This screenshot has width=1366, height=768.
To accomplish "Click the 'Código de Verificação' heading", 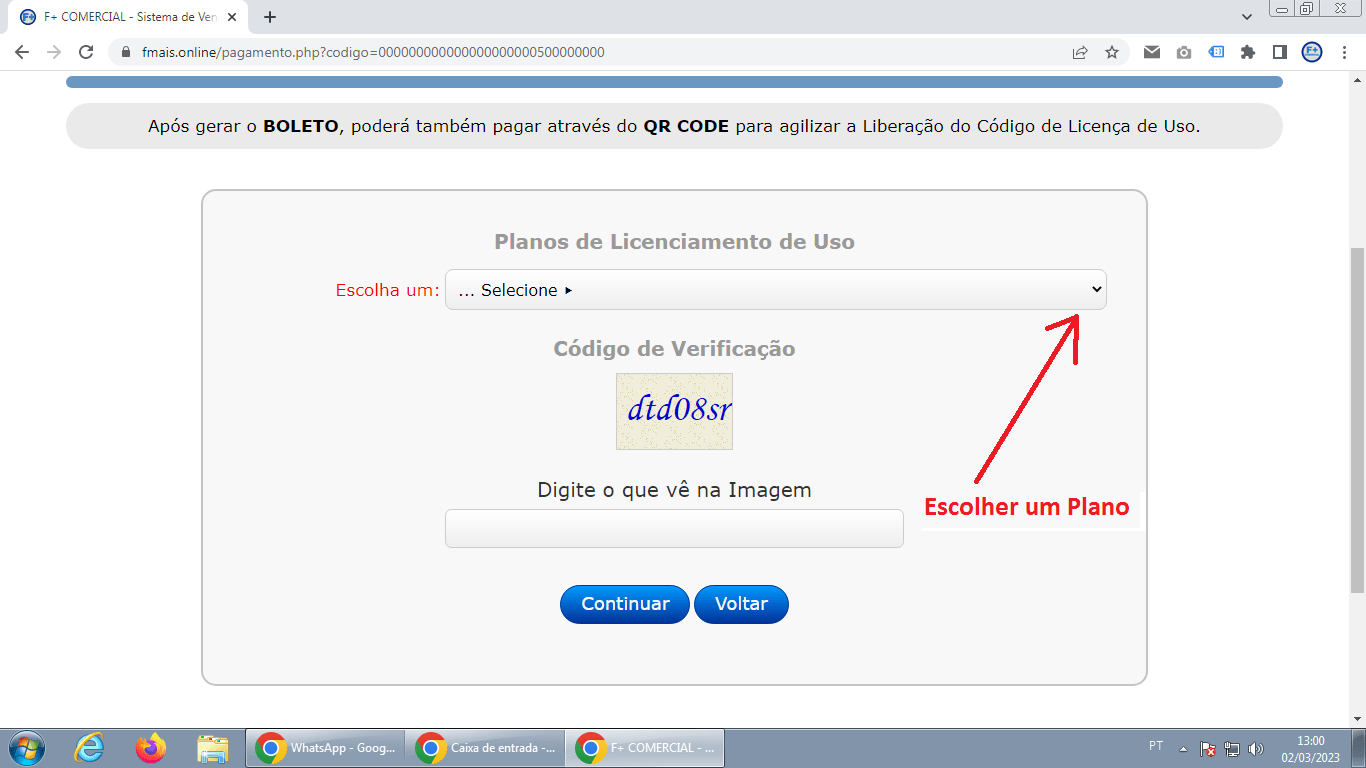I will pos(674,349).
